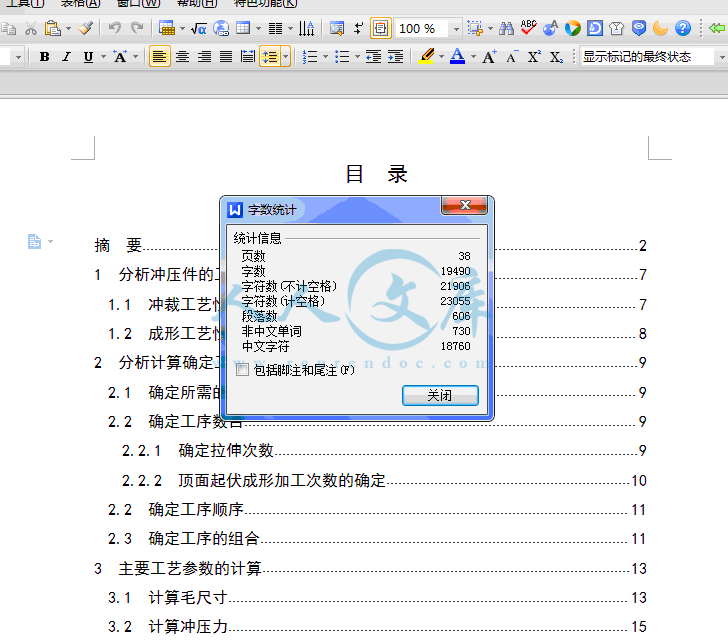The image size is (728, 640).
Task: Apply superscript formatting
Action: pyautogui.click(x=534, y=57)
